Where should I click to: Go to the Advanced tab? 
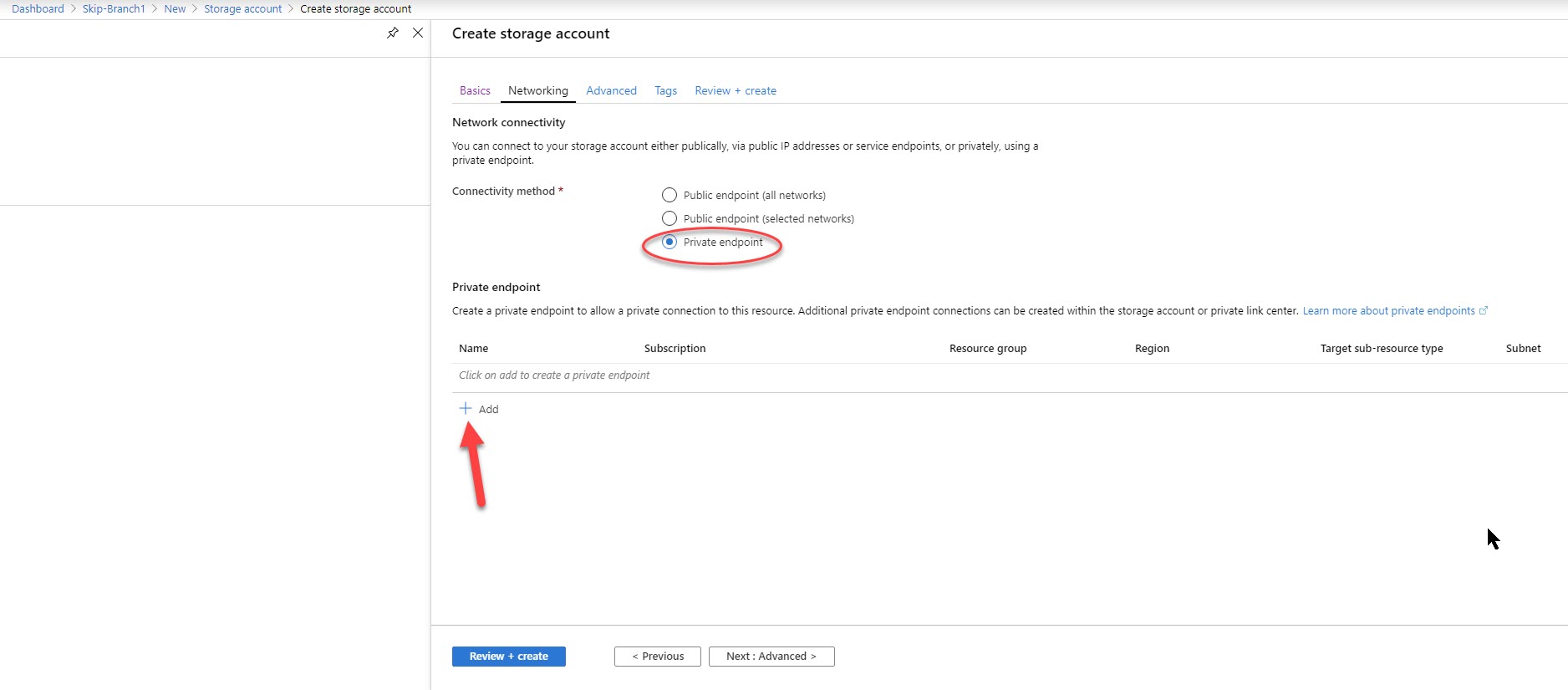(x=611, y=90)
